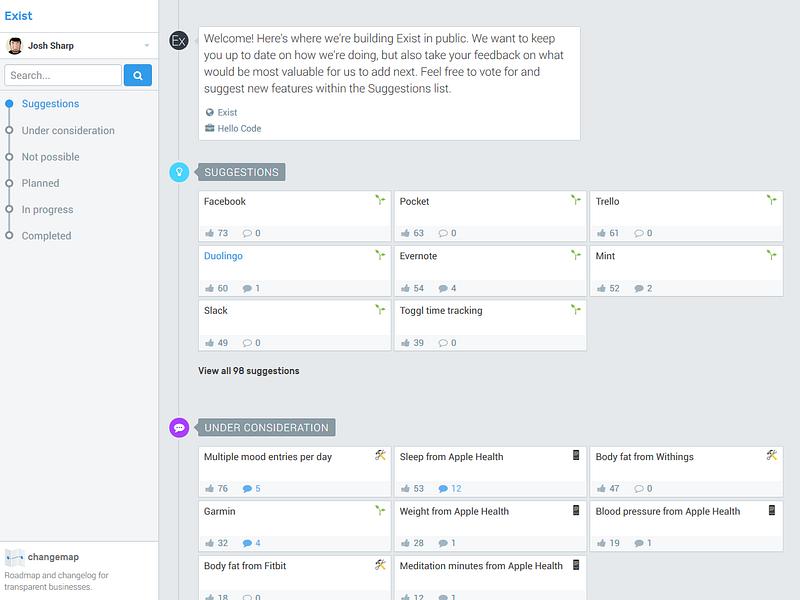The width and height of the screenshot is (800, 600).
Task: Click the changemap footer link
Action: click(53, 557)
